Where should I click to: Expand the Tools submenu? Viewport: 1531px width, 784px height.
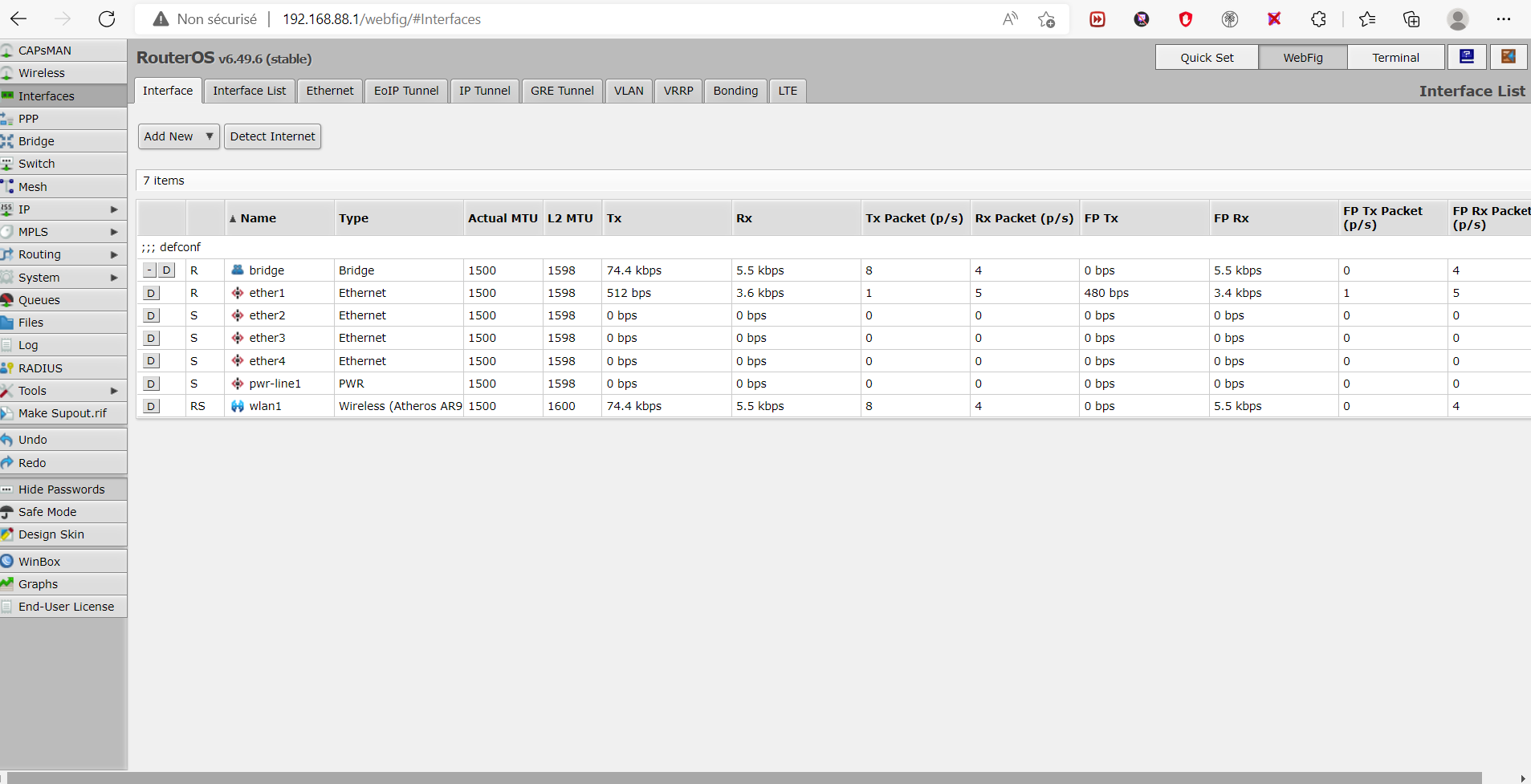(114, 391)
